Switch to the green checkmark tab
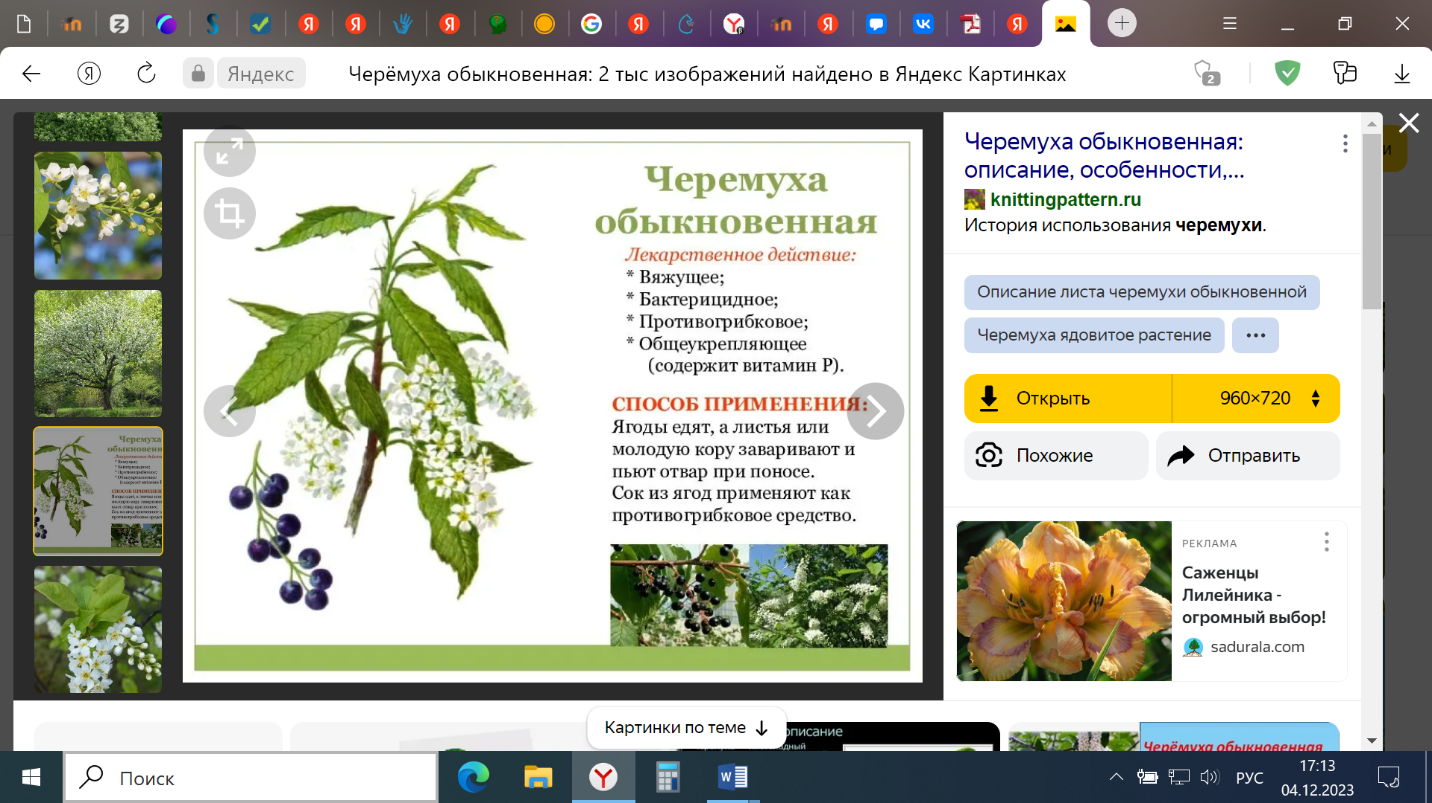This screenshot has height=803, width=1432. [x=260, y=24]
